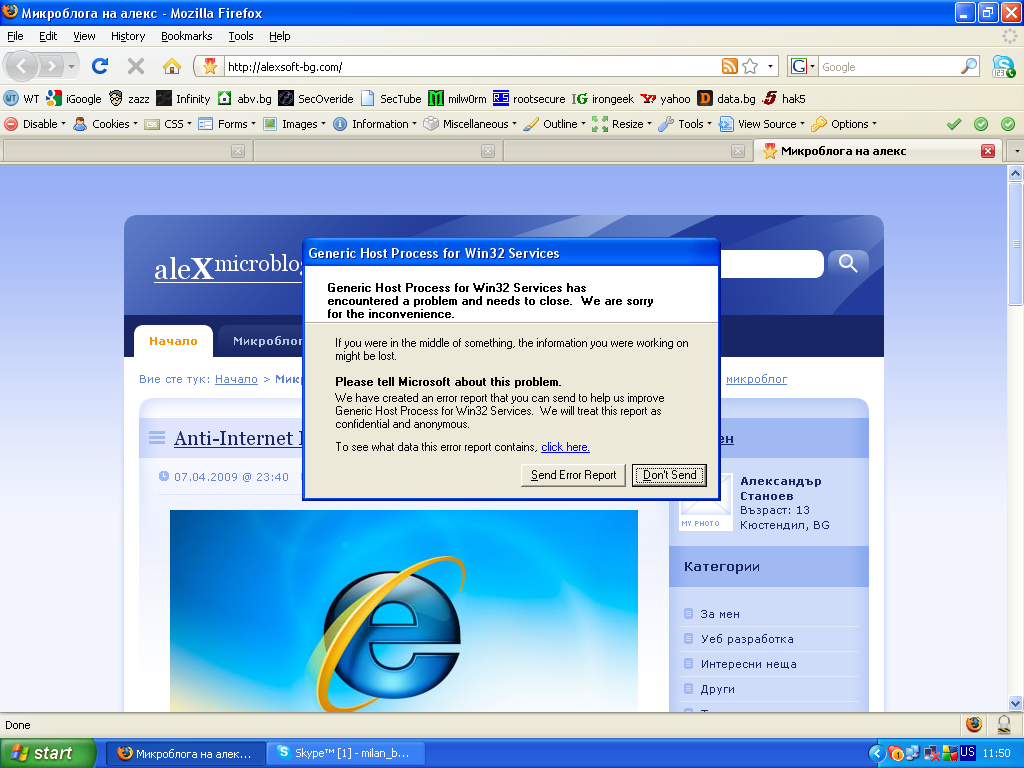Switch to the Микроблога на алекс tab
This screenshot has height=768, width=1024.
(876, 151)
